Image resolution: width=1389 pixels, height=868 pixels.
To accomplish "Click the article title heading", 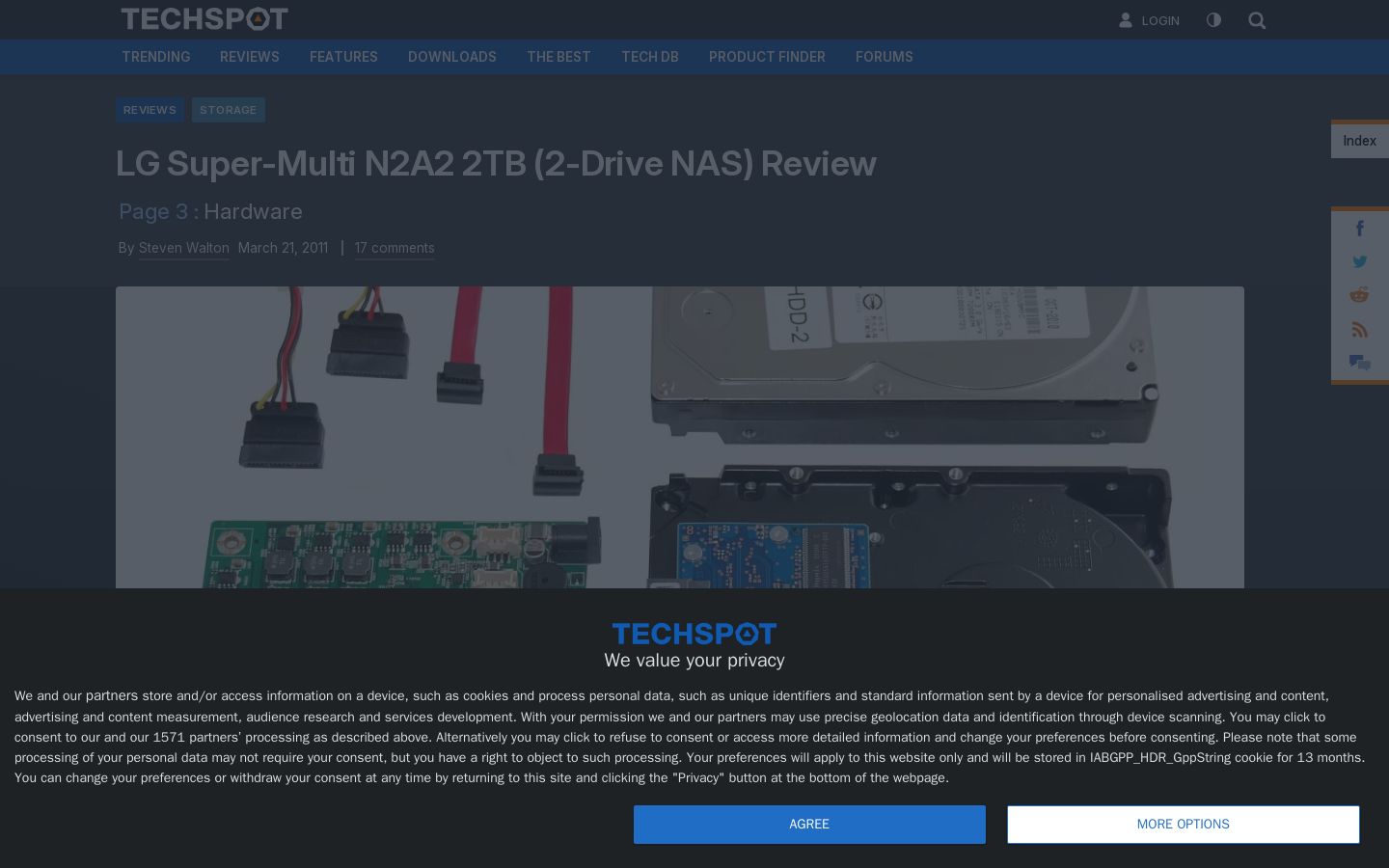I will tap(496, 164).
